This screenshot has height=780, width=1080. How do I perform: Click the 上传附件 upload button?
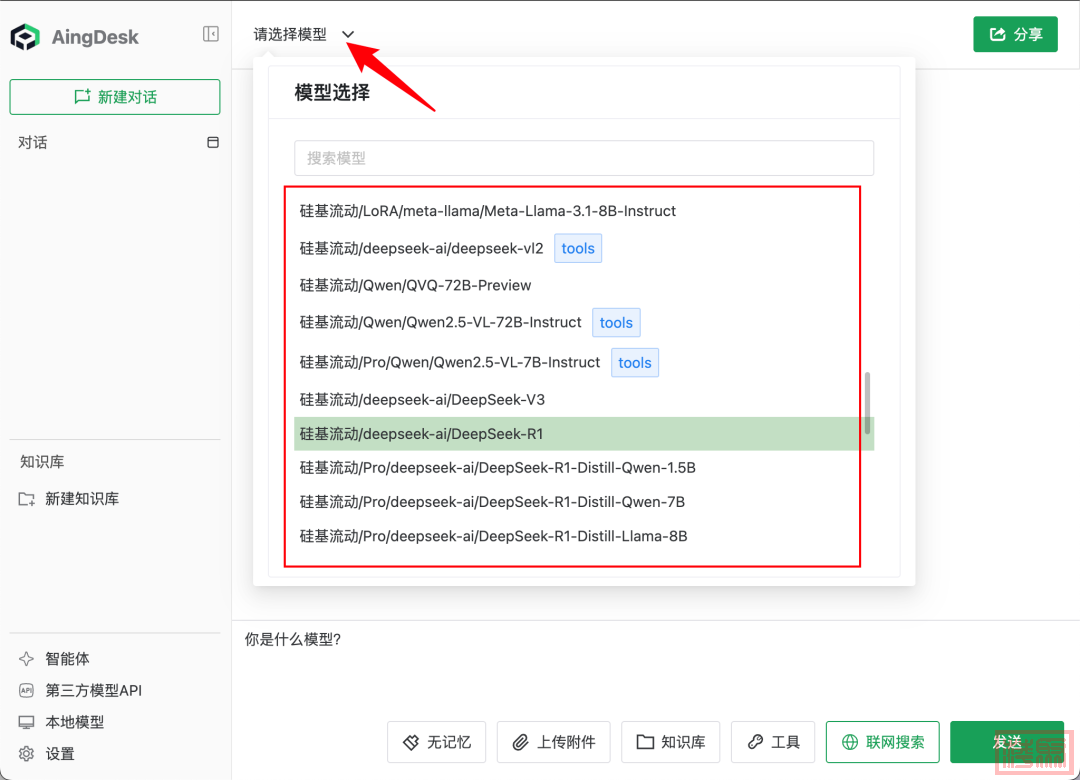(554, 742)
